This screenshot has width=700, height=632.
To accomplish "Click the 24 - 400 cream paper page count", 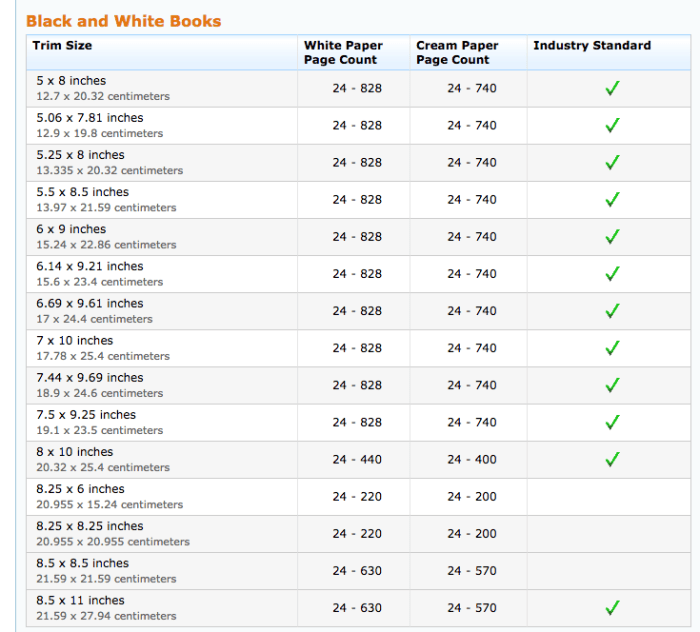I will [472, 459].
